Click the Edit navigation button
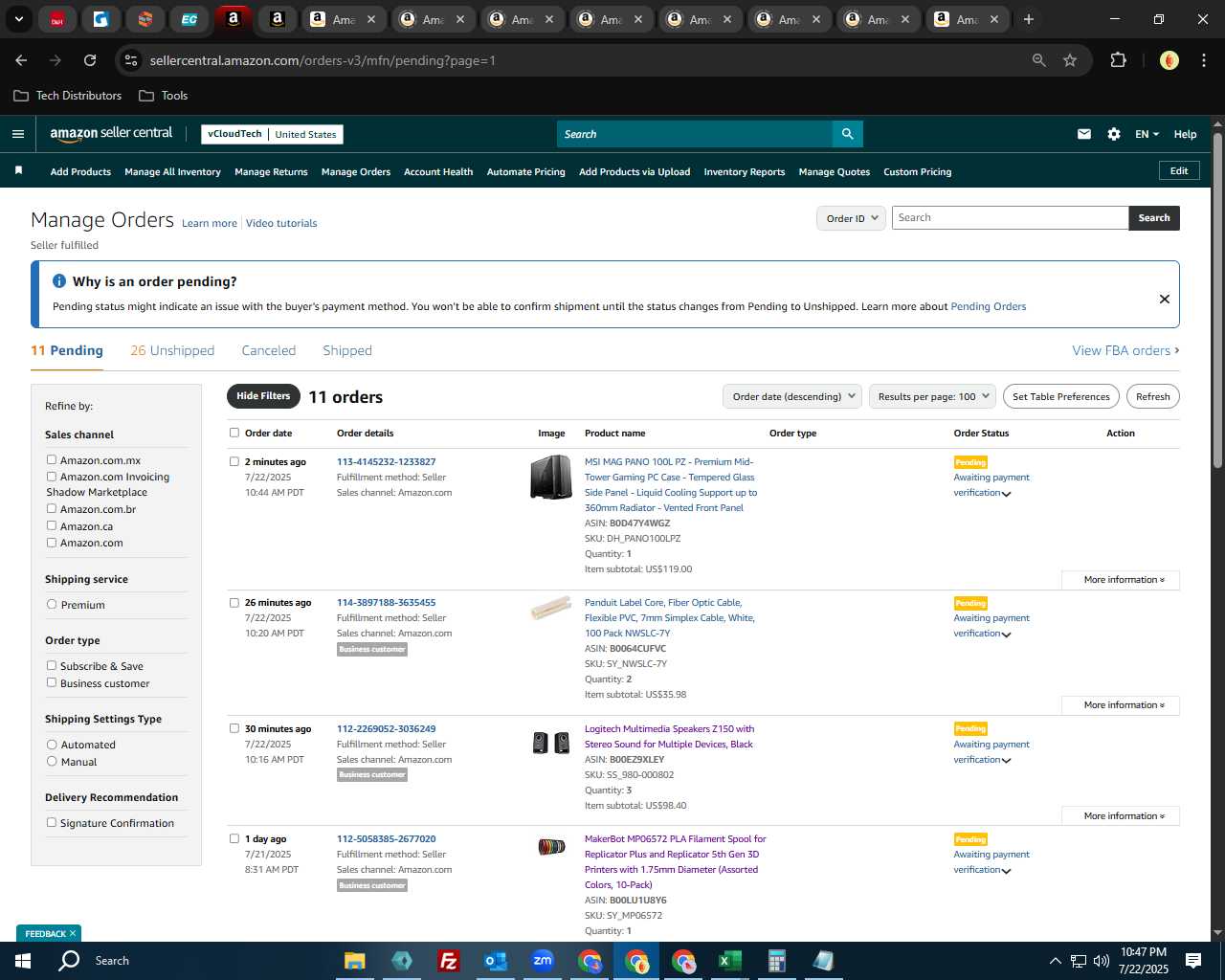This screenshot has height=980, width=1225. [1179, 171]
